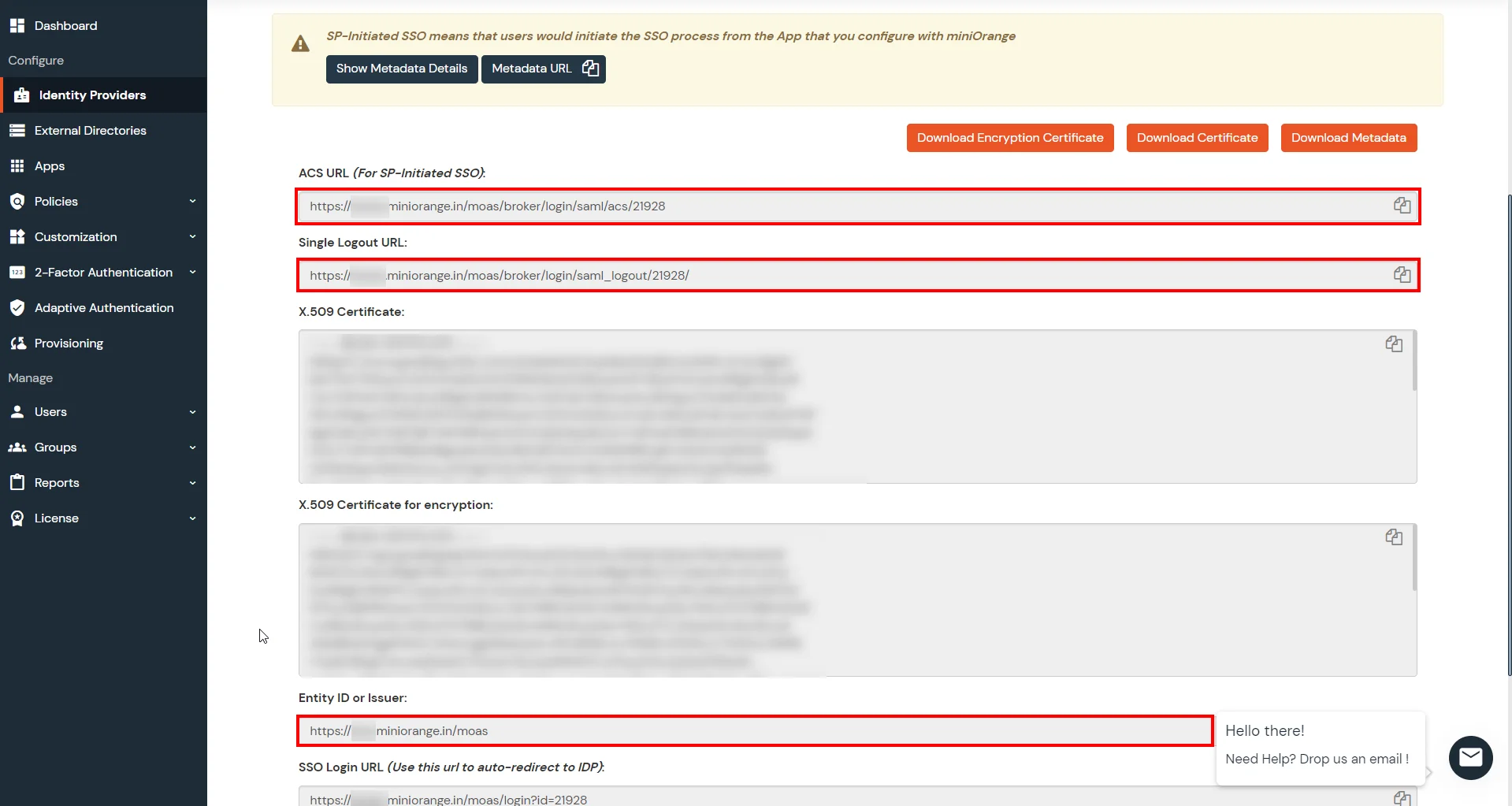Viewport: 1512px width, 806px height.
Task: Open External Directories menu item
Action: (103, 131)
